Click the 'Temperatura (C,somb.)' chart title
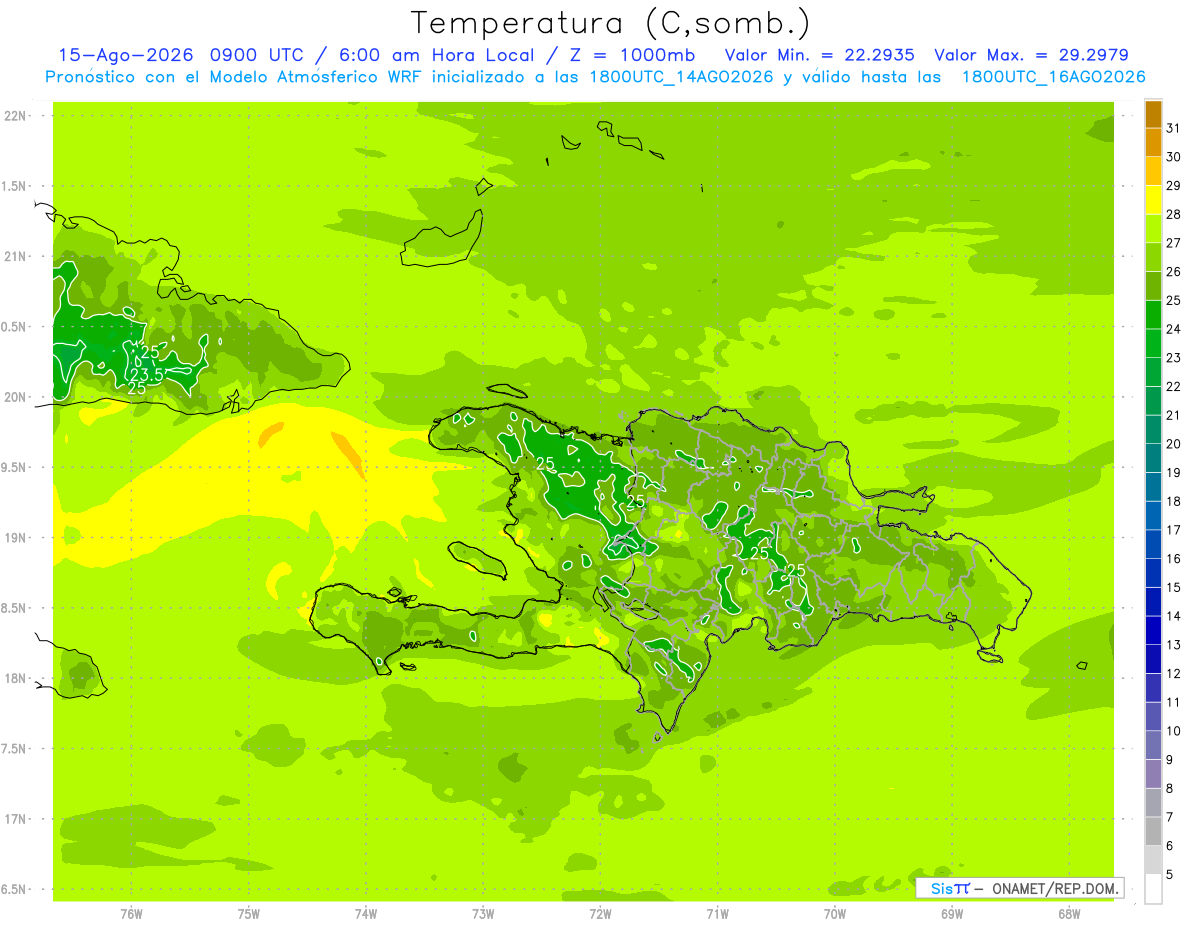This screenshot has width=1200, height=927. (610, 22)
